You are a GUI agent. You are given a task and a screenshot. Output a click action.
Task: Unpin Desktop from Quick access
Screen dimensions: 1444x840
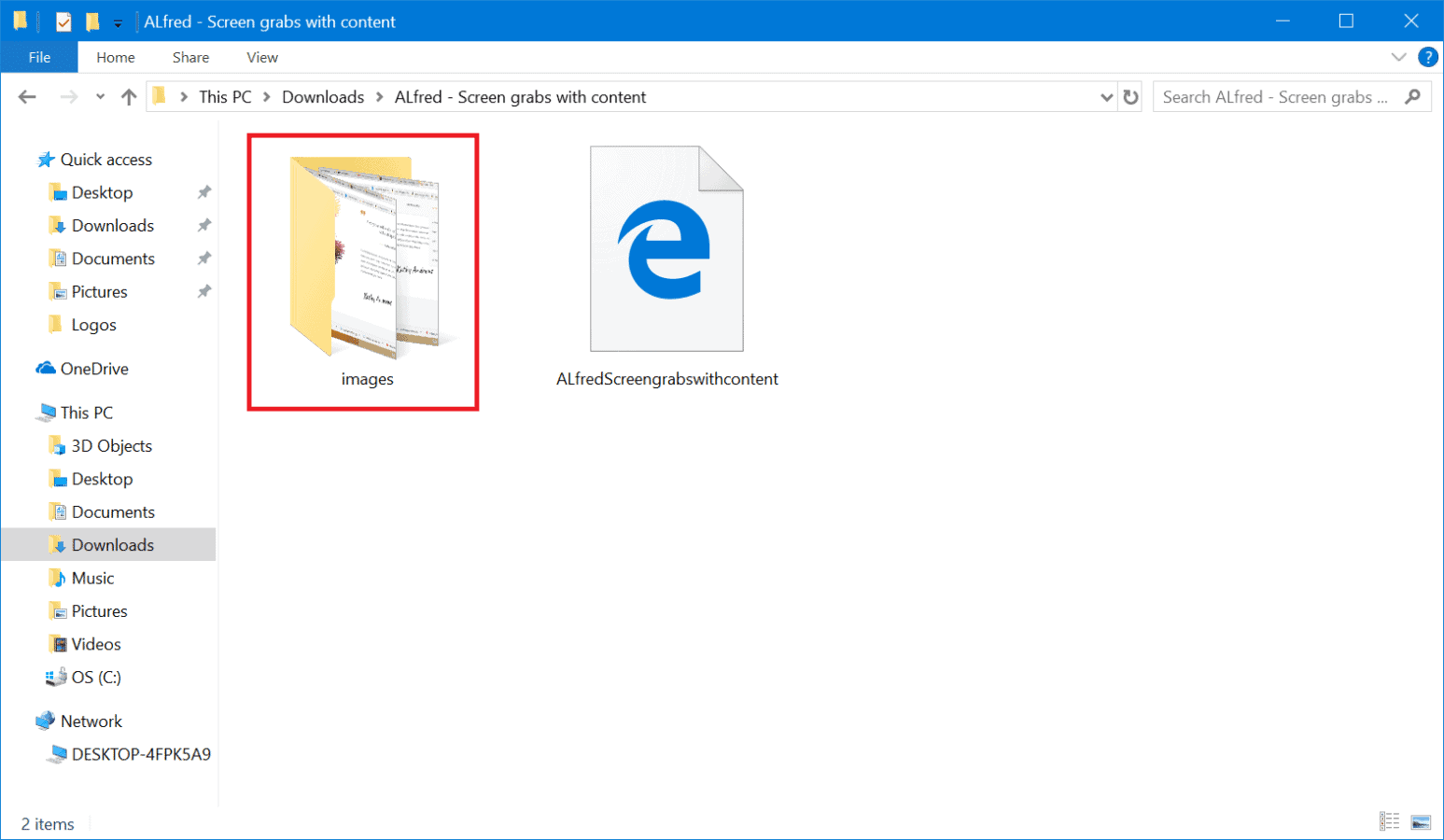point(203,192)
